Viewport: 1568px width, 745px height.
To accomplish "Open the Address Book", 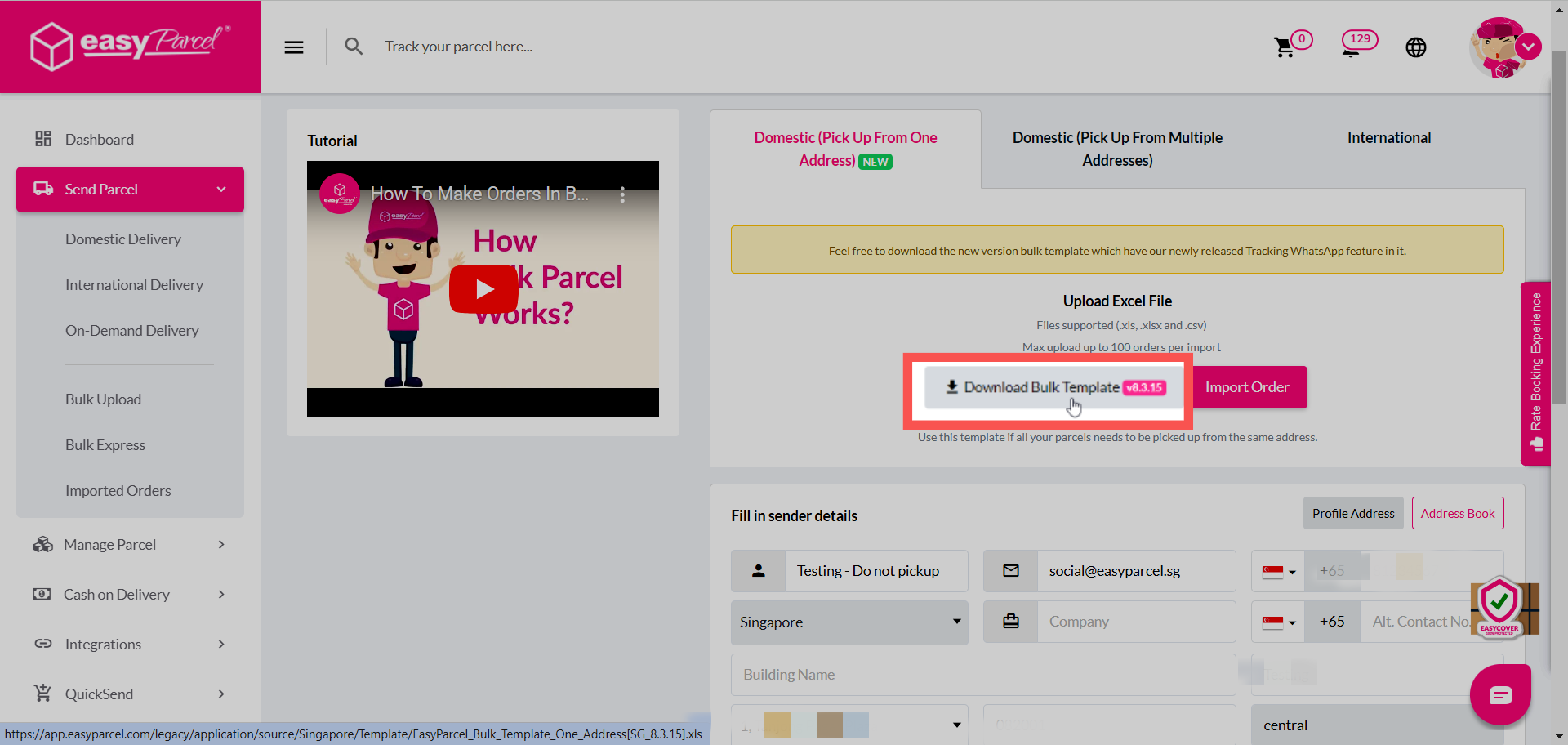I will click(x=1458, y=513).
